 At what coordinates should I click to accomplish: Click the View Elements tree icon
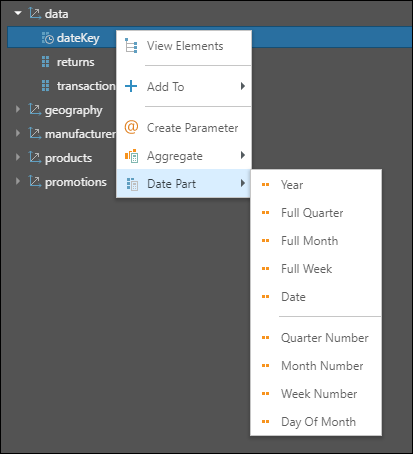[131, 46]
